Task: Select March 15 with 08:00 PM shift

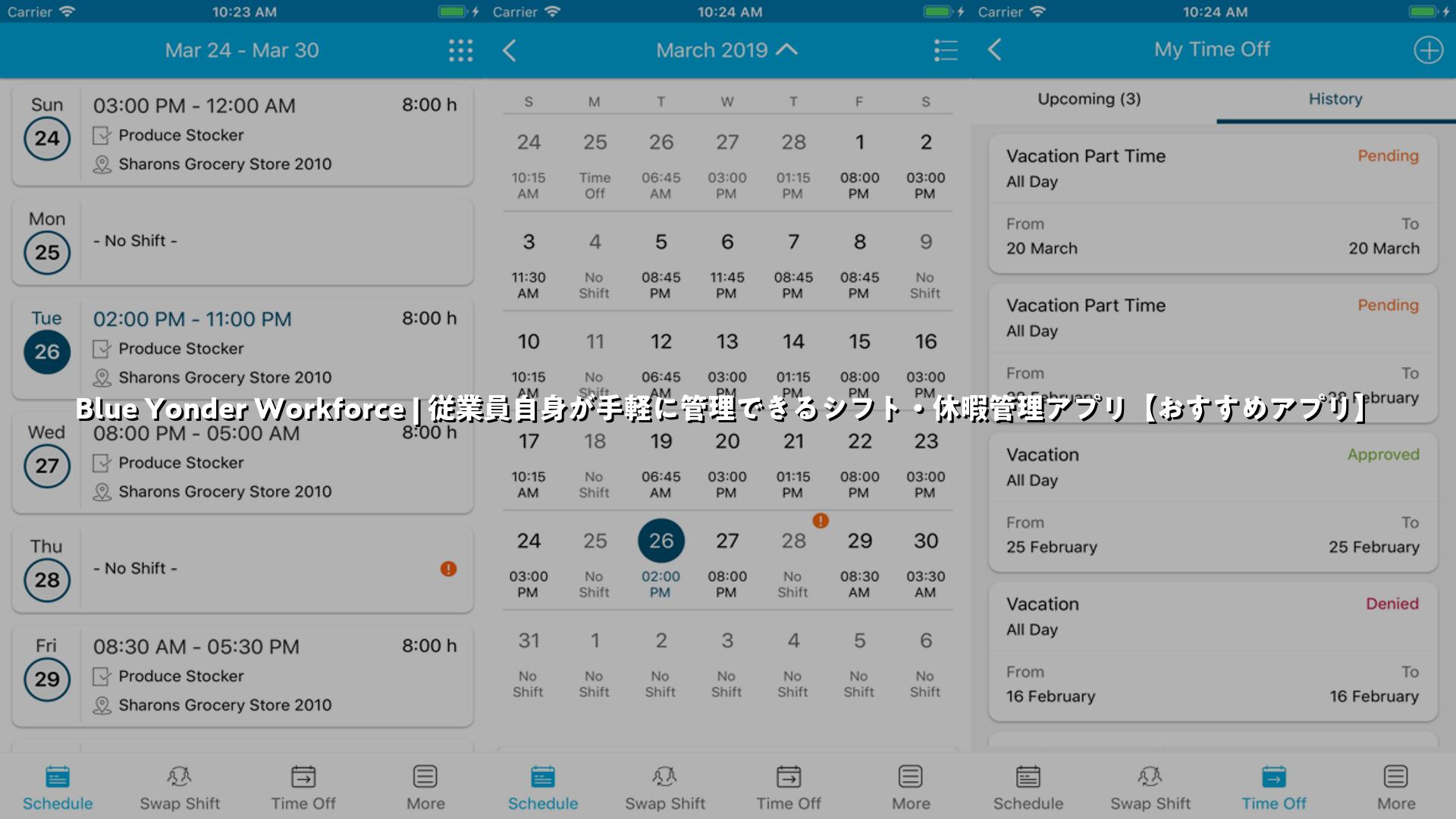Action: click(x=859, y=365)
